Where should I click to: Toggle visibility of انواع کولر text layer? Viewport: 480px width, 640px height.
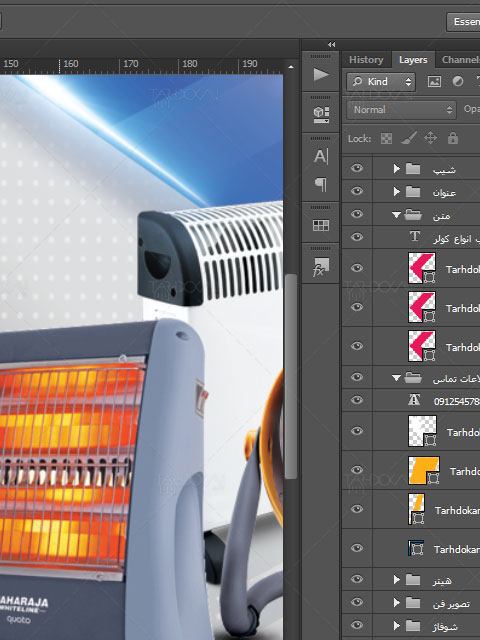click(357, 237)
